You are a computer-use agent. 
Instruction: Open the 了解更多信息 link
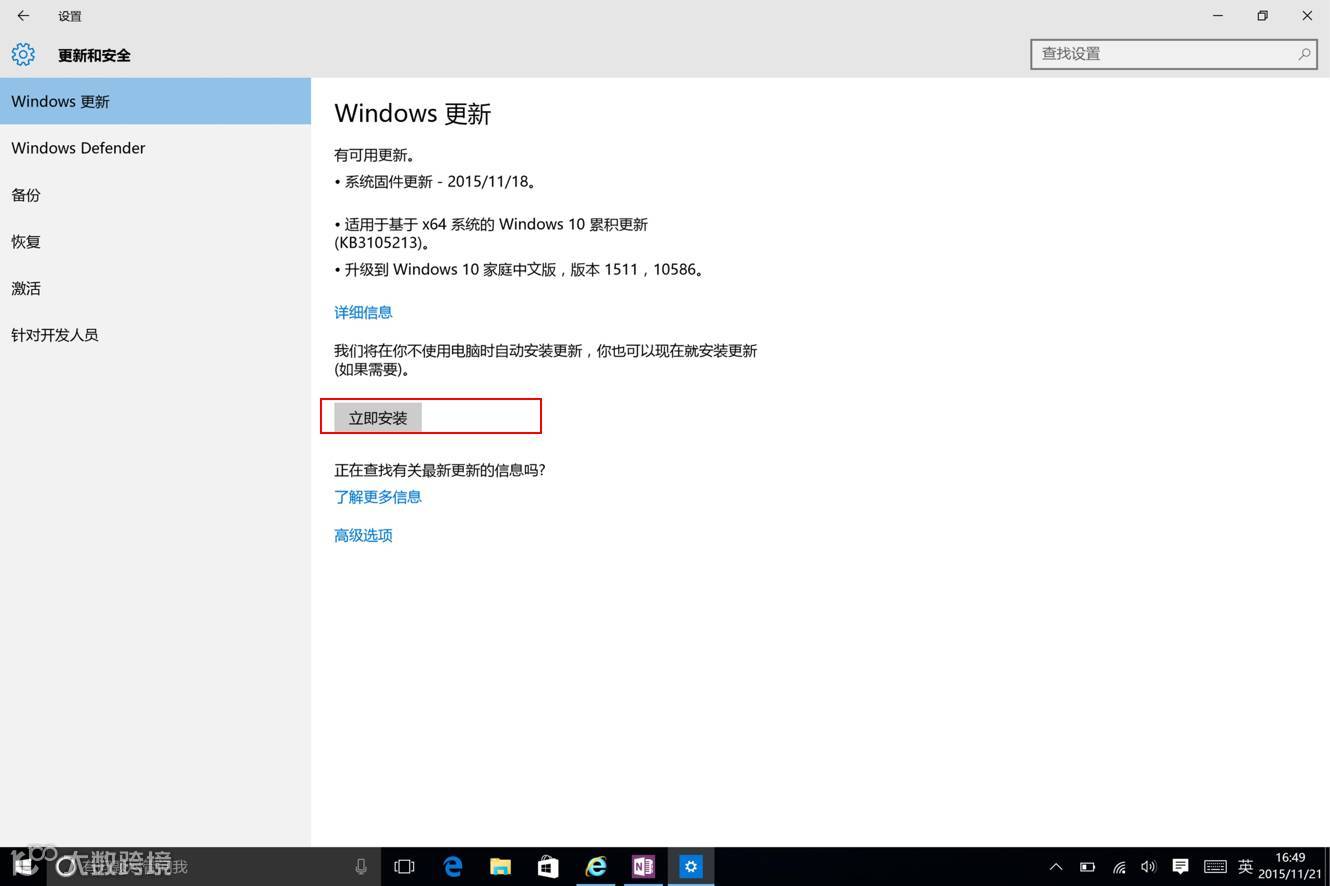pos(378,497)
